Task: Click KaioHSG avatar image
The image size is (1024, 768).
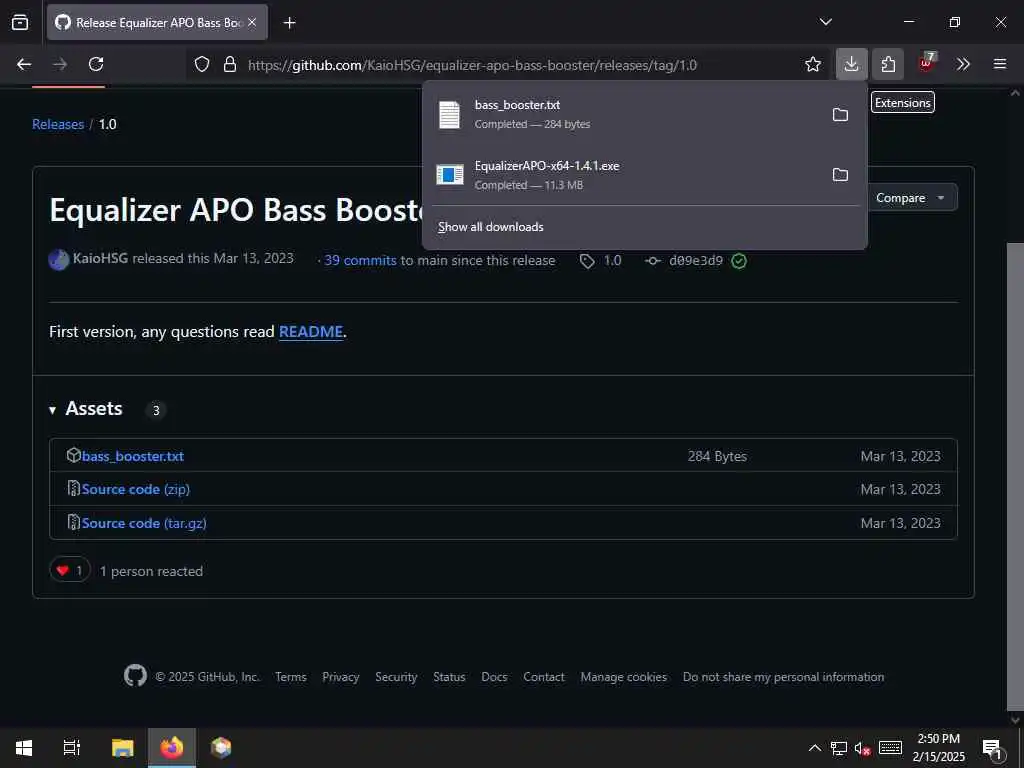Action: pyautogui.click(x=59, y=260)
